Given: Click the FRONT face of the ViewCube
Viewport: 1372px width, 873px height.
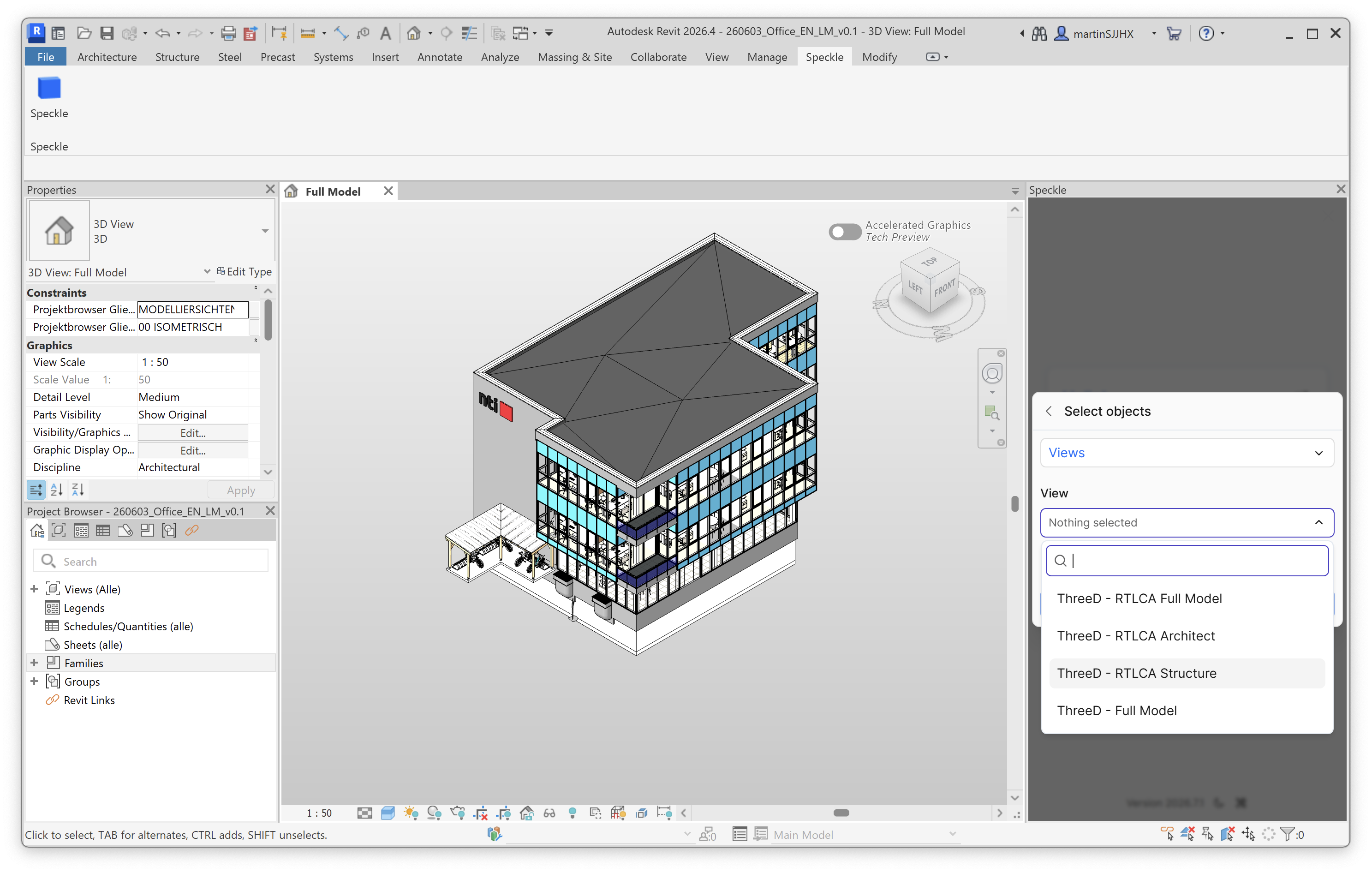Looking at the screenshot, I should [x=945, y=289].
